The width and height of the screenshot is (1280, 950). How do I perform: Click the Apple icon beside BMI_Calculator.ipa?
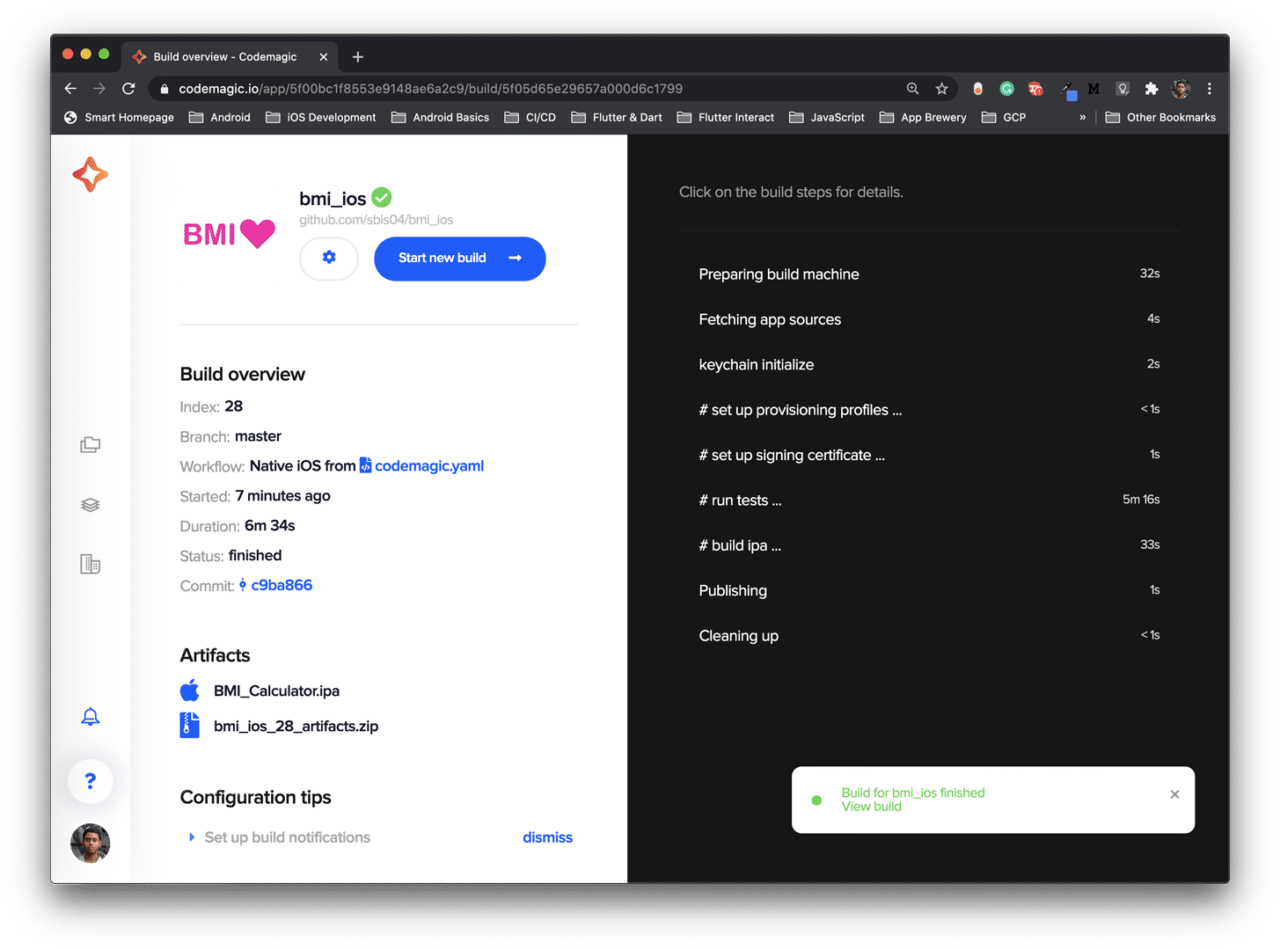pos(190,690)
